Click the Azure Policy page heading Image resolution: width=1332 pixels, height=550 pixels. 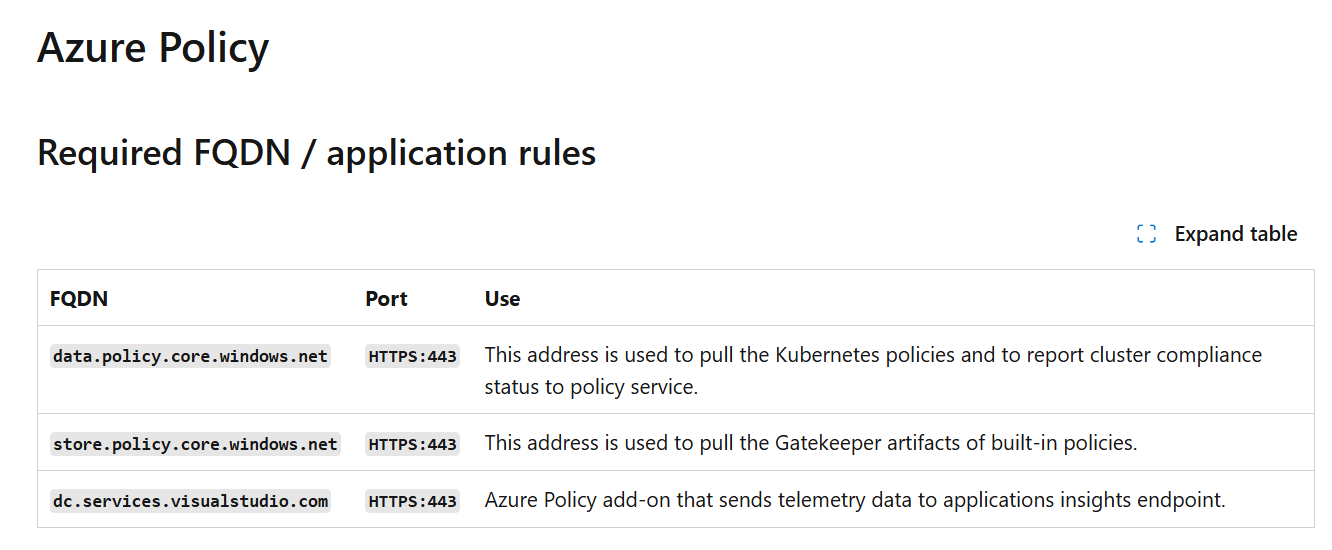click(x=153, y=48)
